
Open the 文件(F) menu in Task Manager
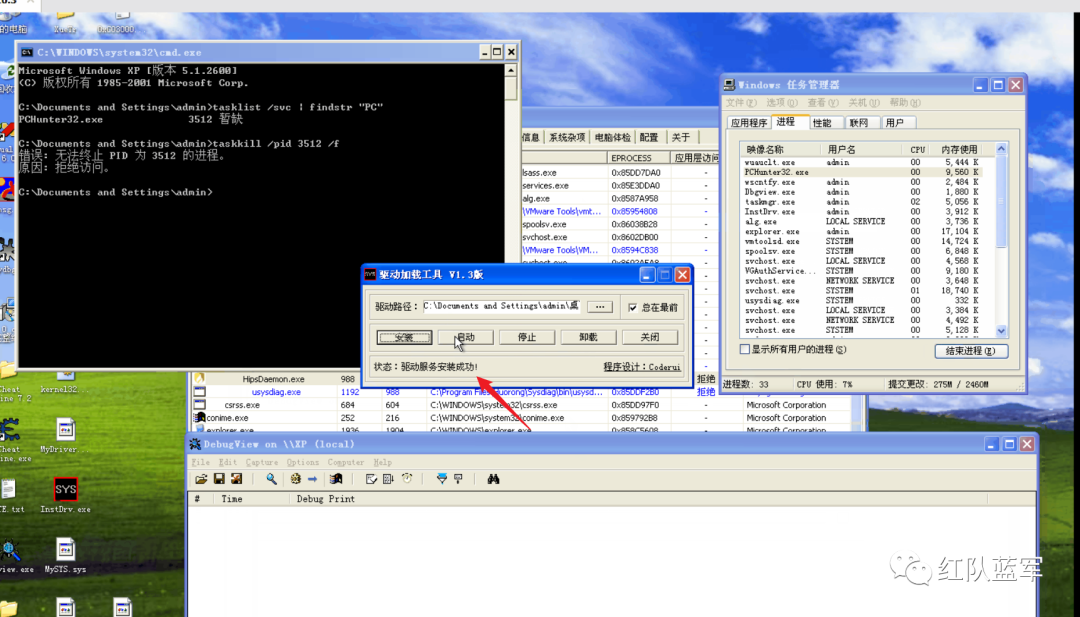[x=742, y=103]
